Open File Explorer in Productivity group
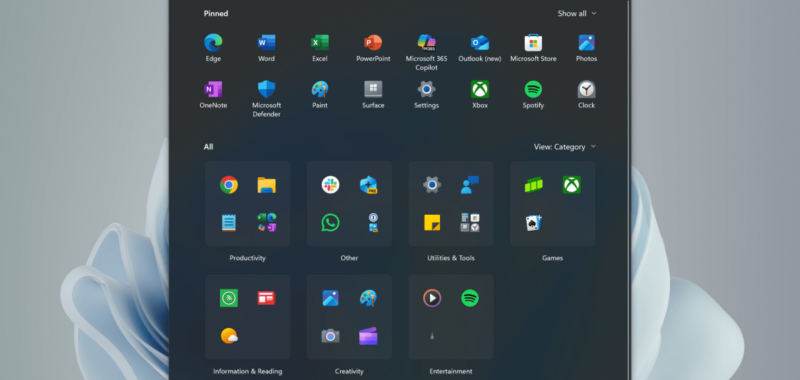Image resolution: width=800 pixels, height=380 pixels. 266,185
